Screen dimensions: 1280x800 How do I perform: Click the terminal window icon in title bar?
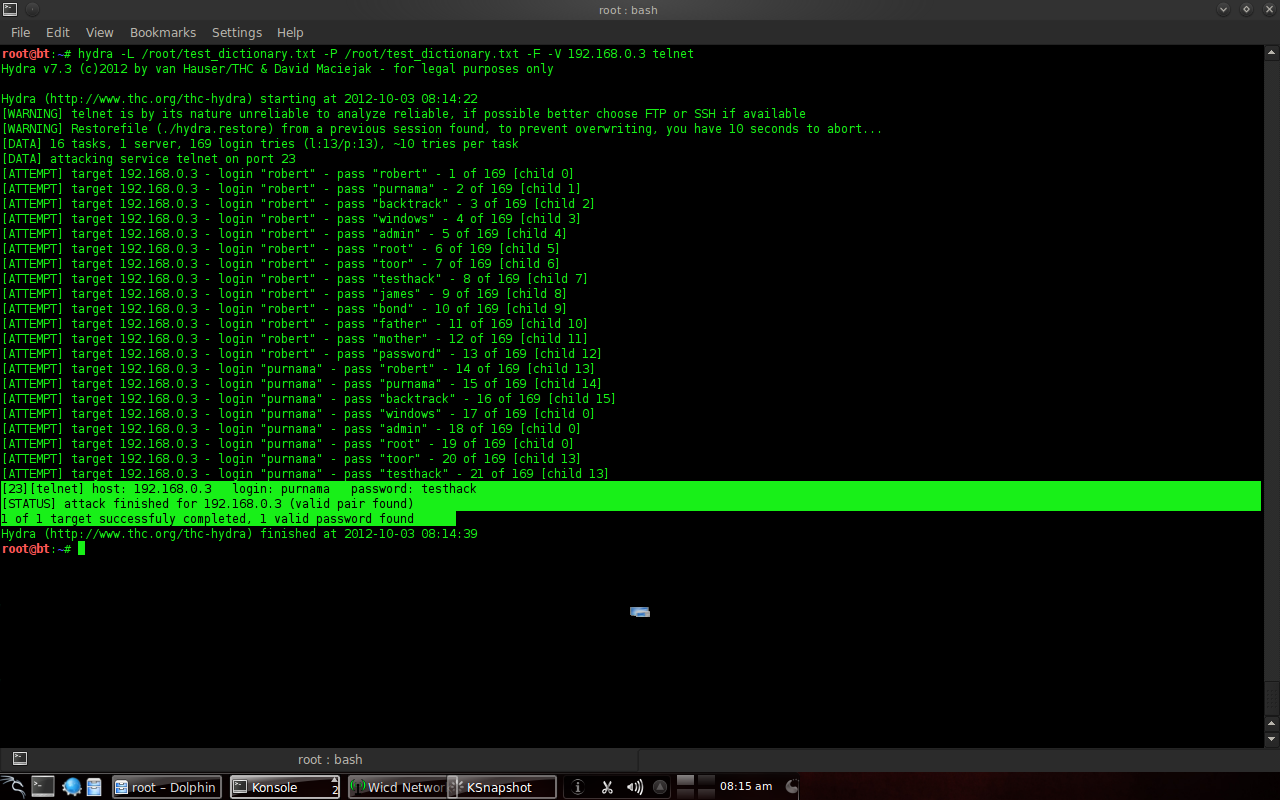click(10, 9)
